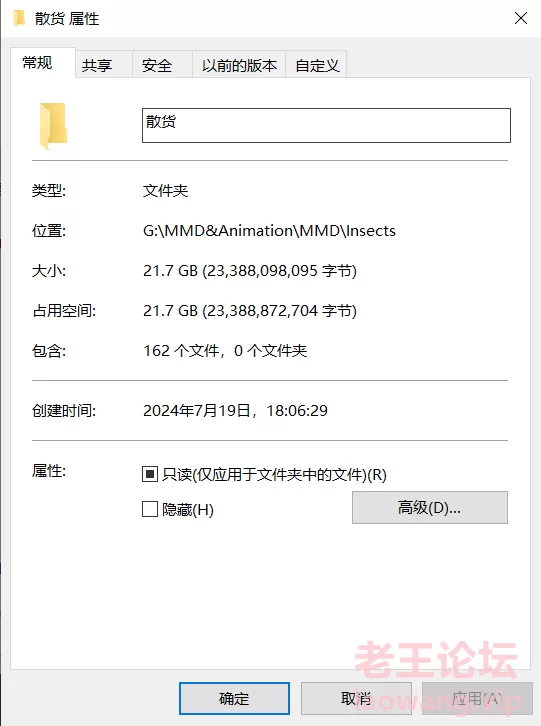This screenshot has width=541, height=726.
Task: Click the 占用空间 value 23,388,872,704 字节
Action: [279, 311]
